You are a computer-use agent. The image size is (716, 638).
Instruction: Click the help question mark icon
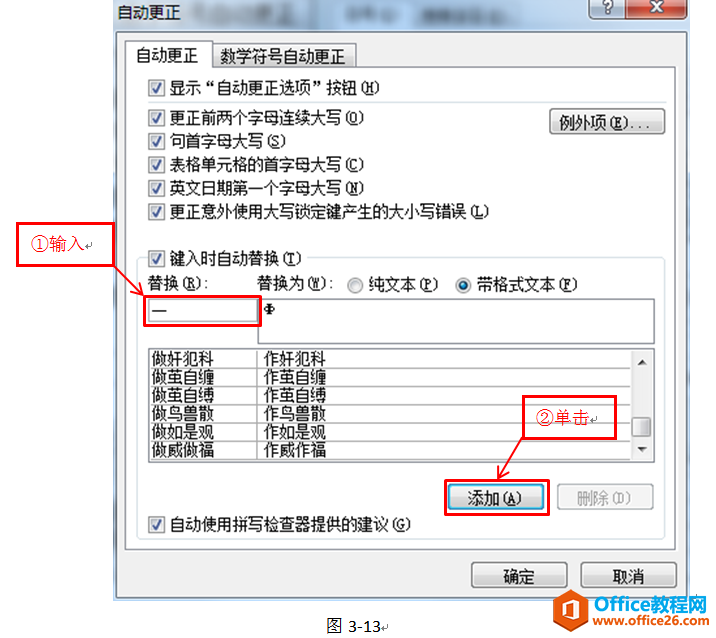click(x=607, y=8)
